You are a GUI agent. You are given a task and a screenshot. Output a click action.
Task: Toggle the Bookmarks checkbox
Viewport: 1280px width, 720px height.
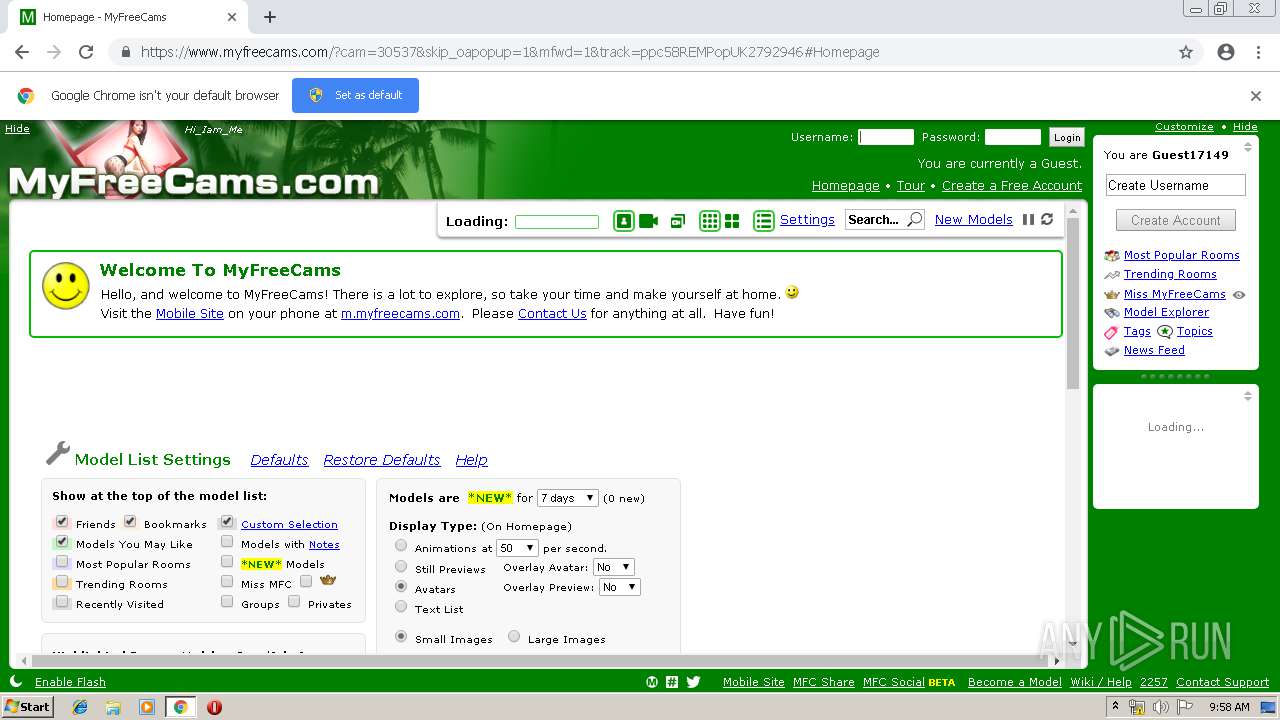click(x=130, y=522)
